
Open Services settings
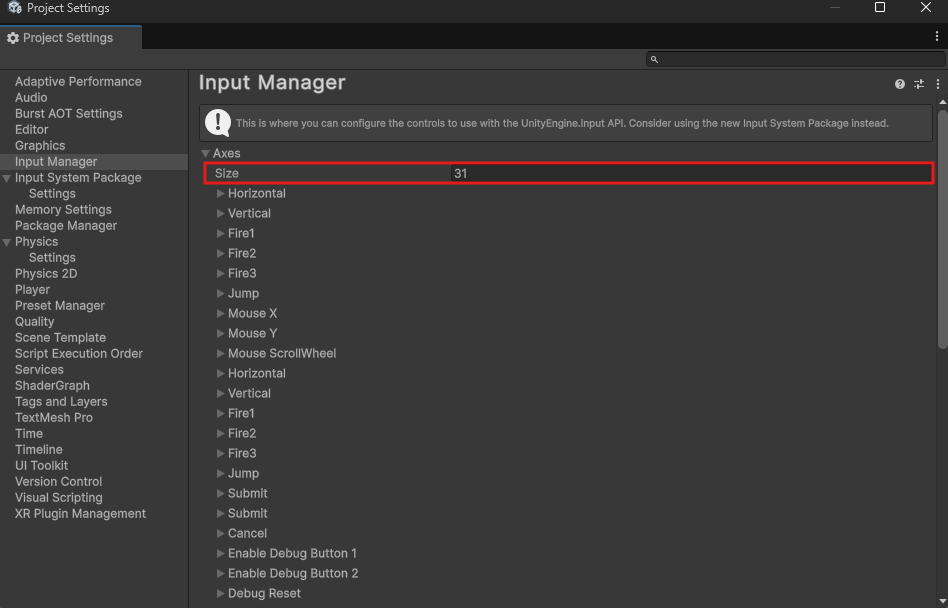[x=39, y=370]
